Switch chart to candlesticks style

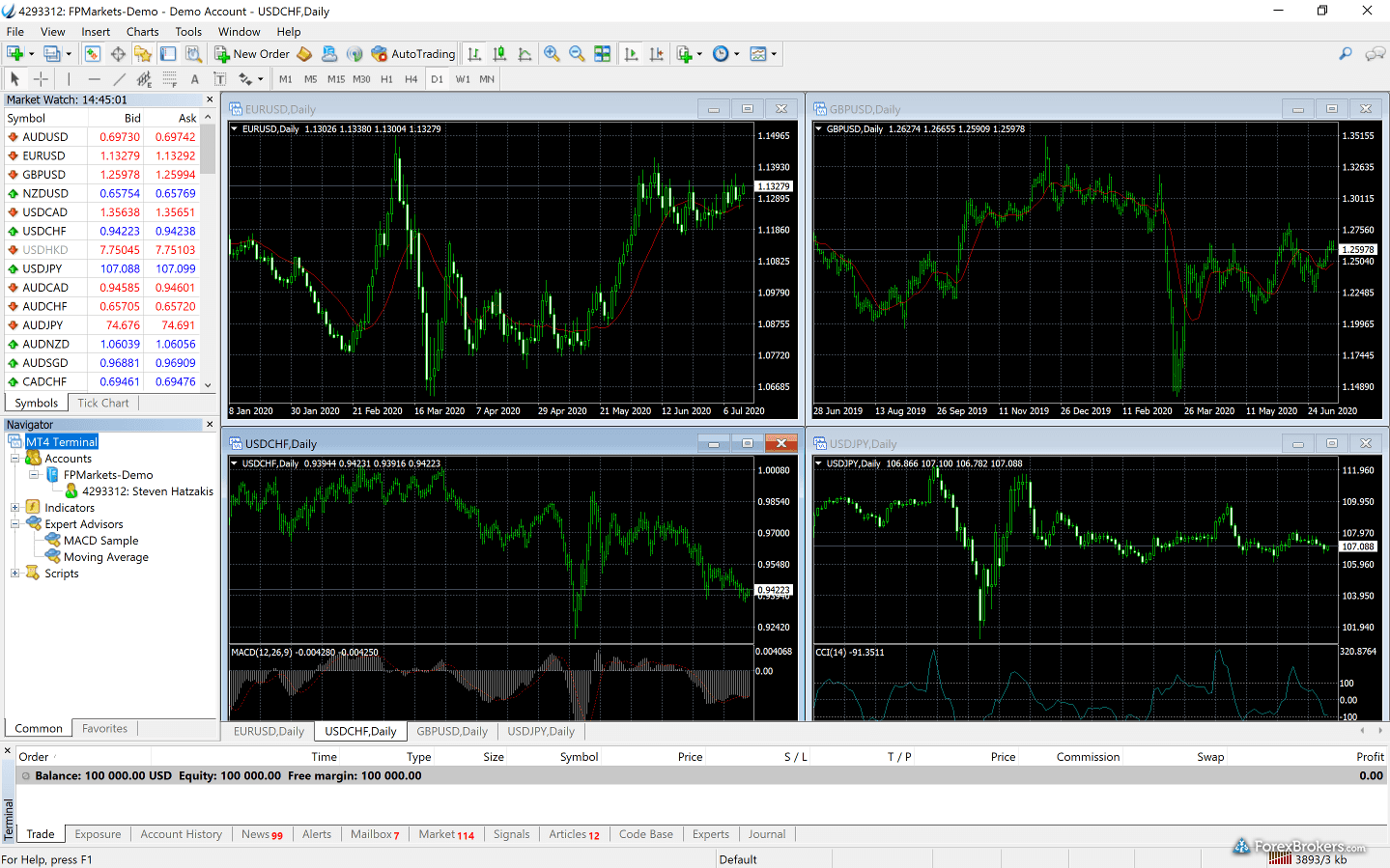point(499,54)
